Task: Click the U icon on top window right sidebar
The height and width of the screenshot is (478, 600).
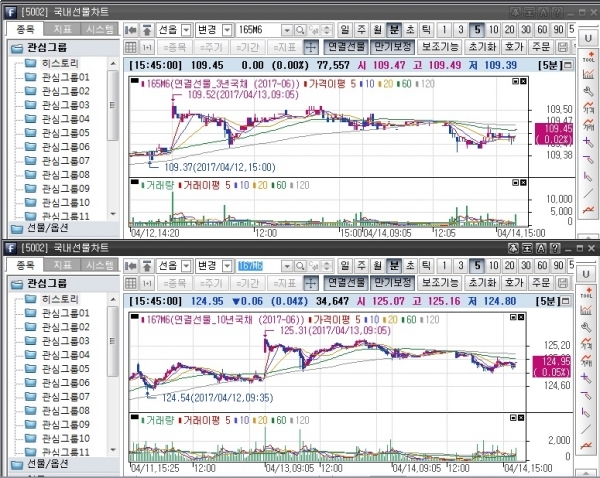Action: click(588, 38)
